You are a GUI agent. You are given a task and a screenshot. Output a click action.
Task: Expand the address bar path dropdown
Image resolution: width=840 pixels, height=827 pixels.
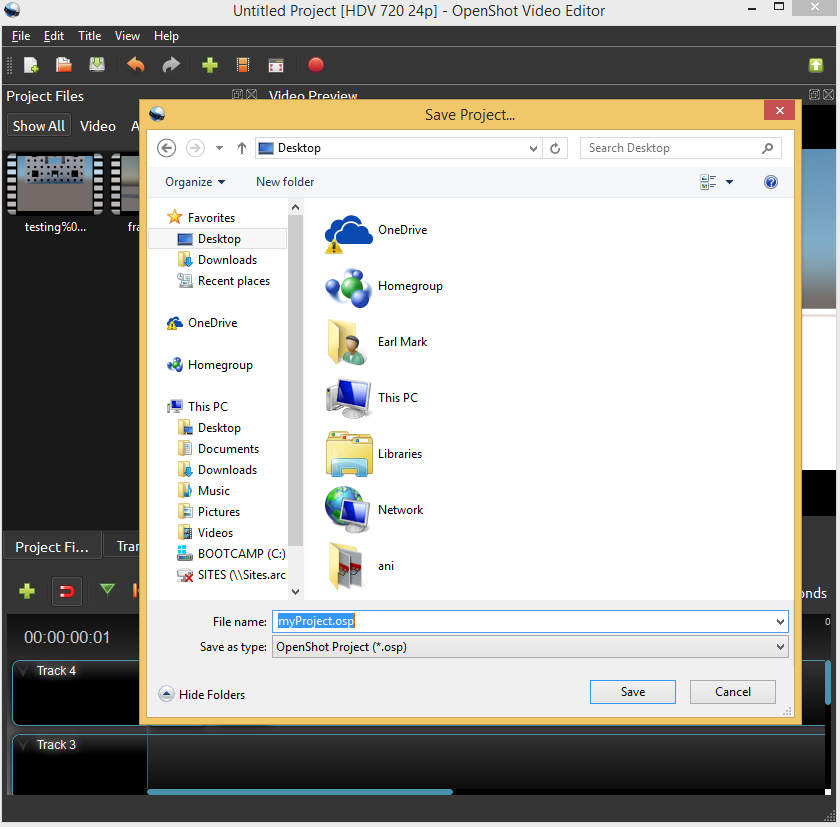[x=533, y=148]
